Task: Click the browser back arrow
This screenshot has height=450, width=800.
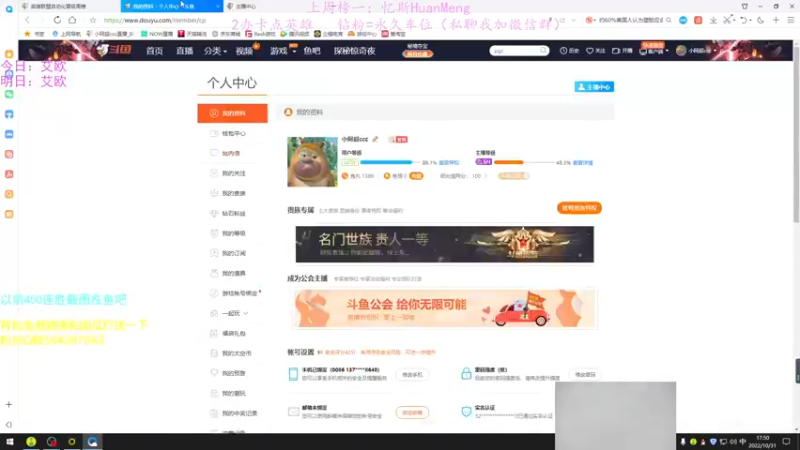Action: 28,20
